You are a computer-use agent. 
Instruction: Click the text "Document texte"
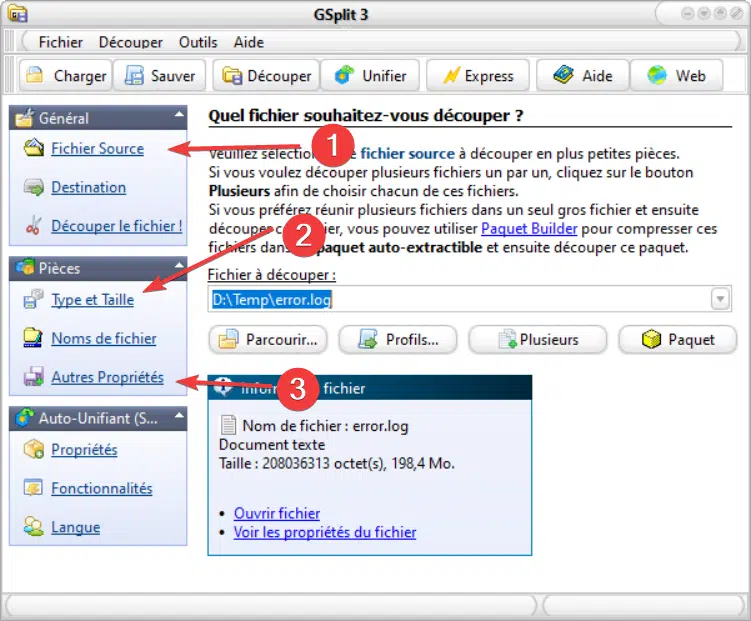[x=272, y=445]
